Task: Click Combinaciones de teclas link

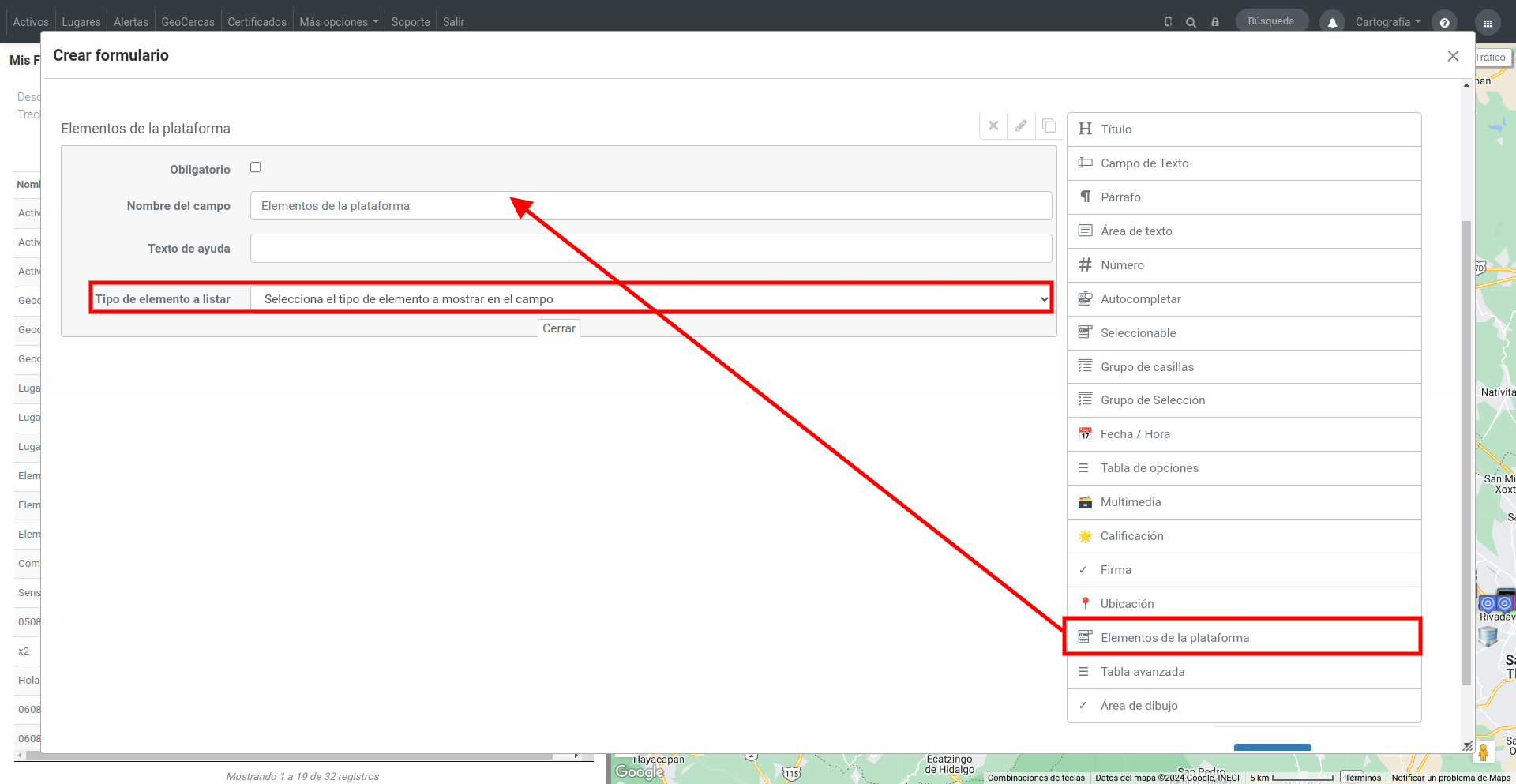Action: pos(1036,778)
